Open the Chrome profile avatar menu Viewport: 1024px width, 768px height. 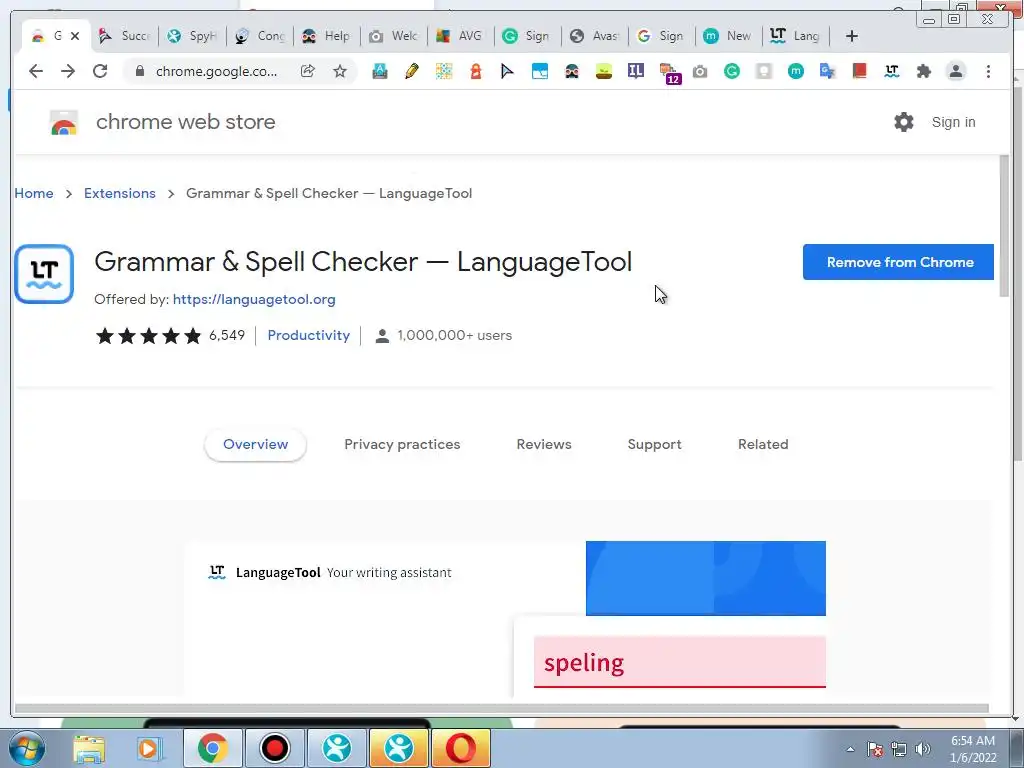tap(955, 71)
